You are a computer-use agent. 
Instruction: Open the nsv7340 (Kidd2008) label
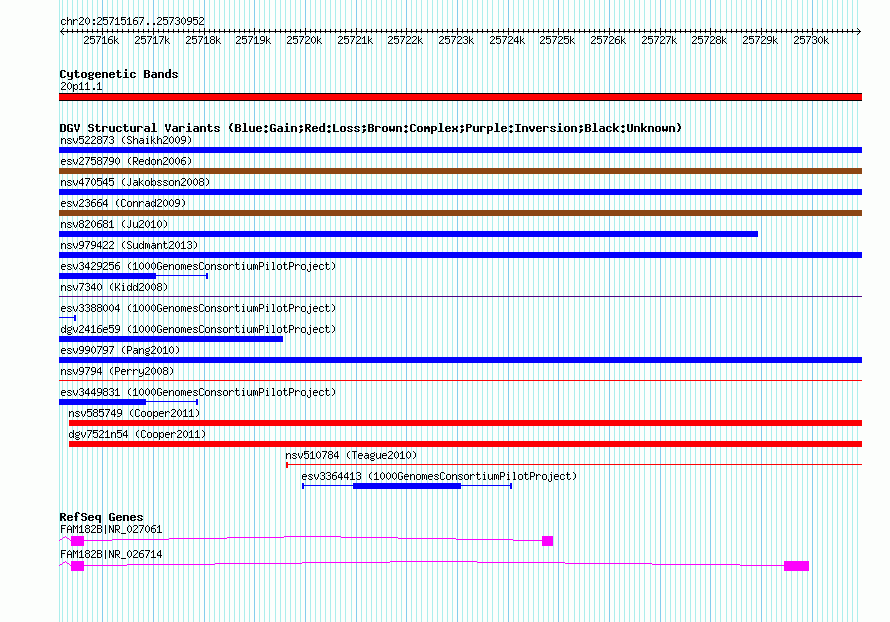click(114, 287)
